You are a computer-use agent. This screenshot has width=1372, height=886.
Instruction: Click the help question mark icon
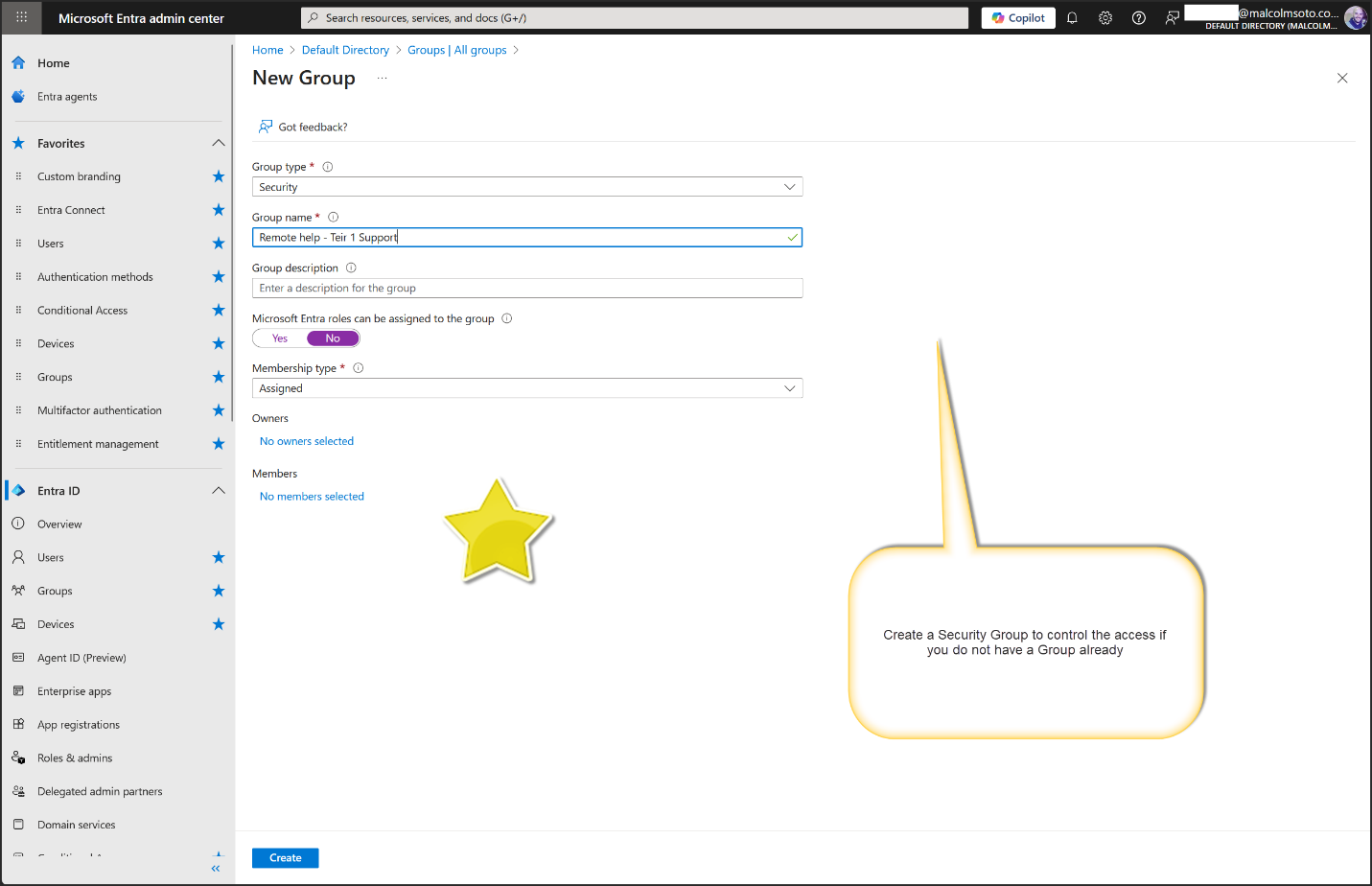(1139, 18)
